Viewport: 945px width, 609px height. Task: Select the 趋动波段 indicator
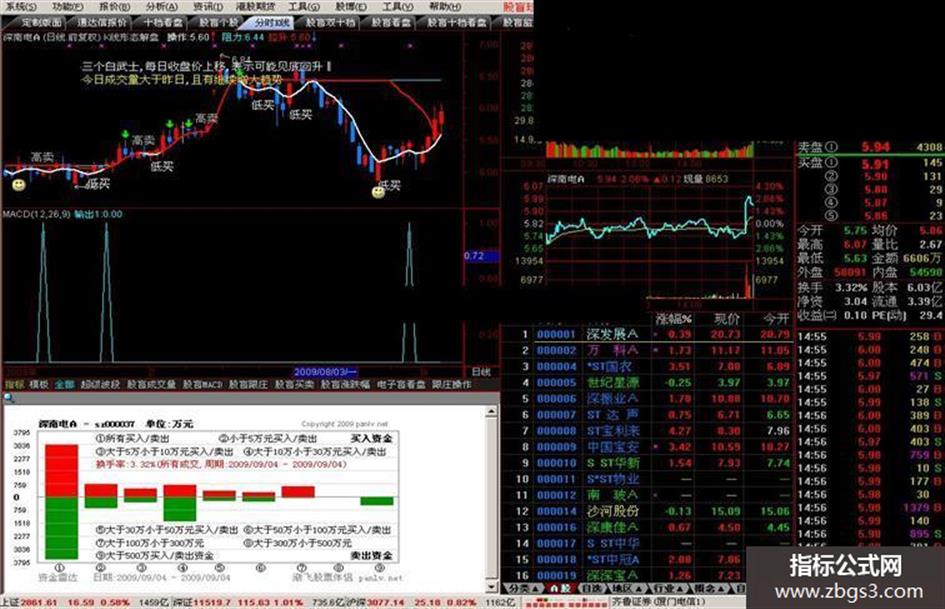[100, 384]
